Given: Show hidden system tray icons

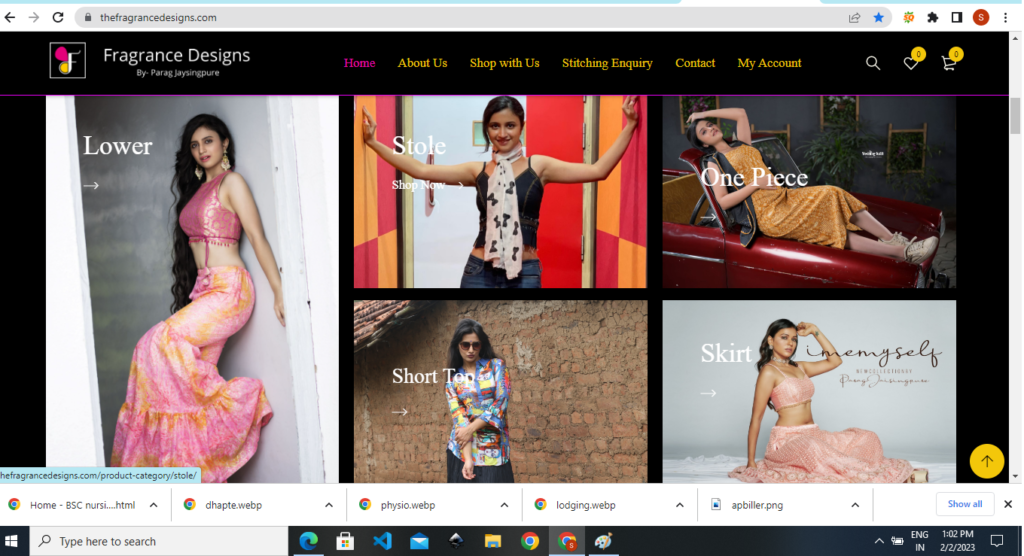Looking at the screenshot, I should coord(879,541).
